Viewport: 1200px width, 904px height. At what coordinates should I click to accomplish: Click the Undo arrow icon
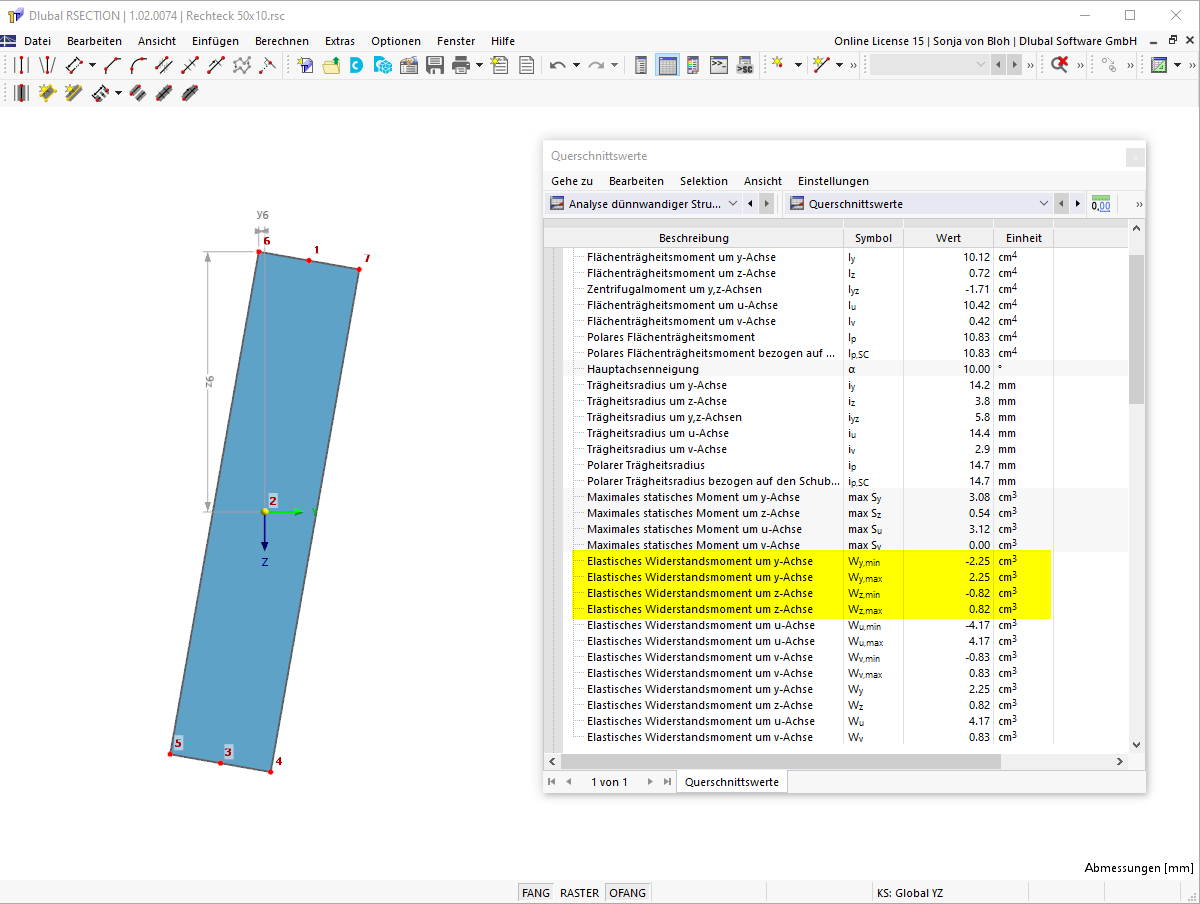(x=558, y=65)
